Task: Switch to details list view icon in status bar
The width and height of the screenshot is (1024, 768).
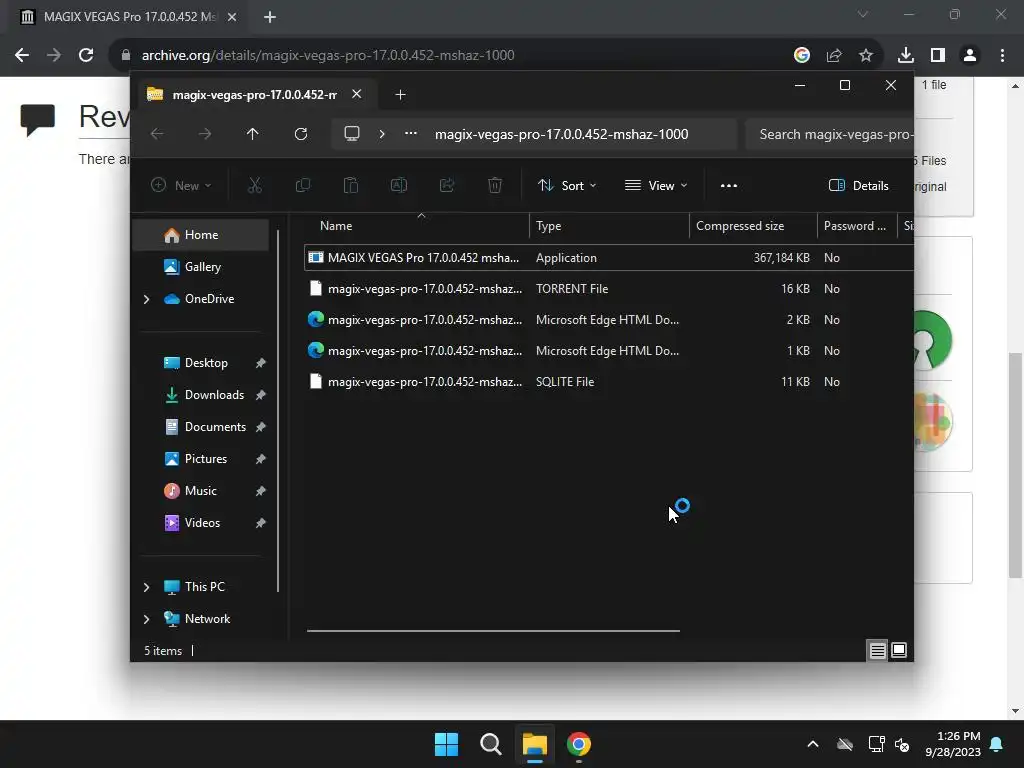Action: [x=877, y=650]
